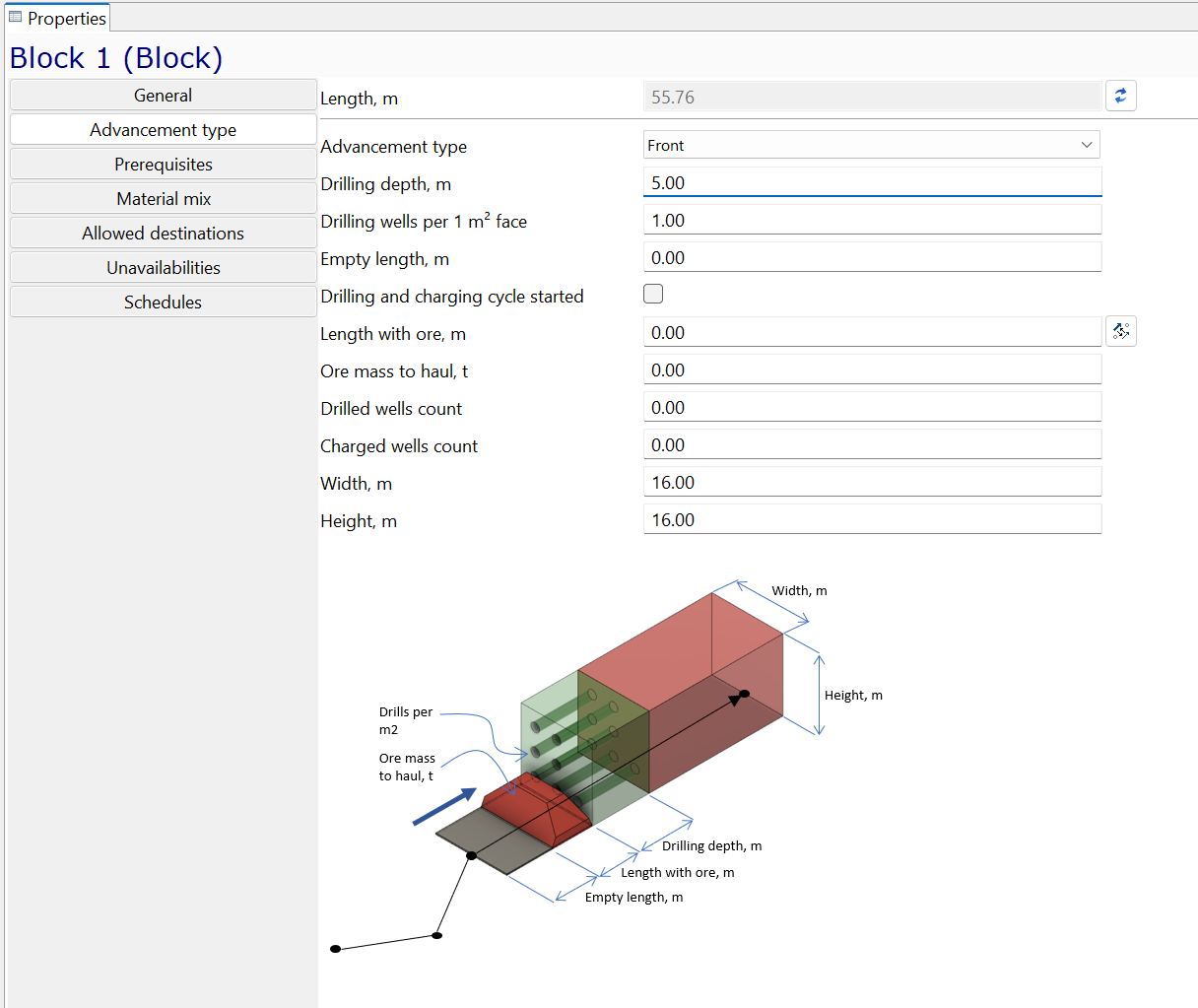Click the 'Length, m' label
Viewport: 1198px width, 1008px height.
360,99
